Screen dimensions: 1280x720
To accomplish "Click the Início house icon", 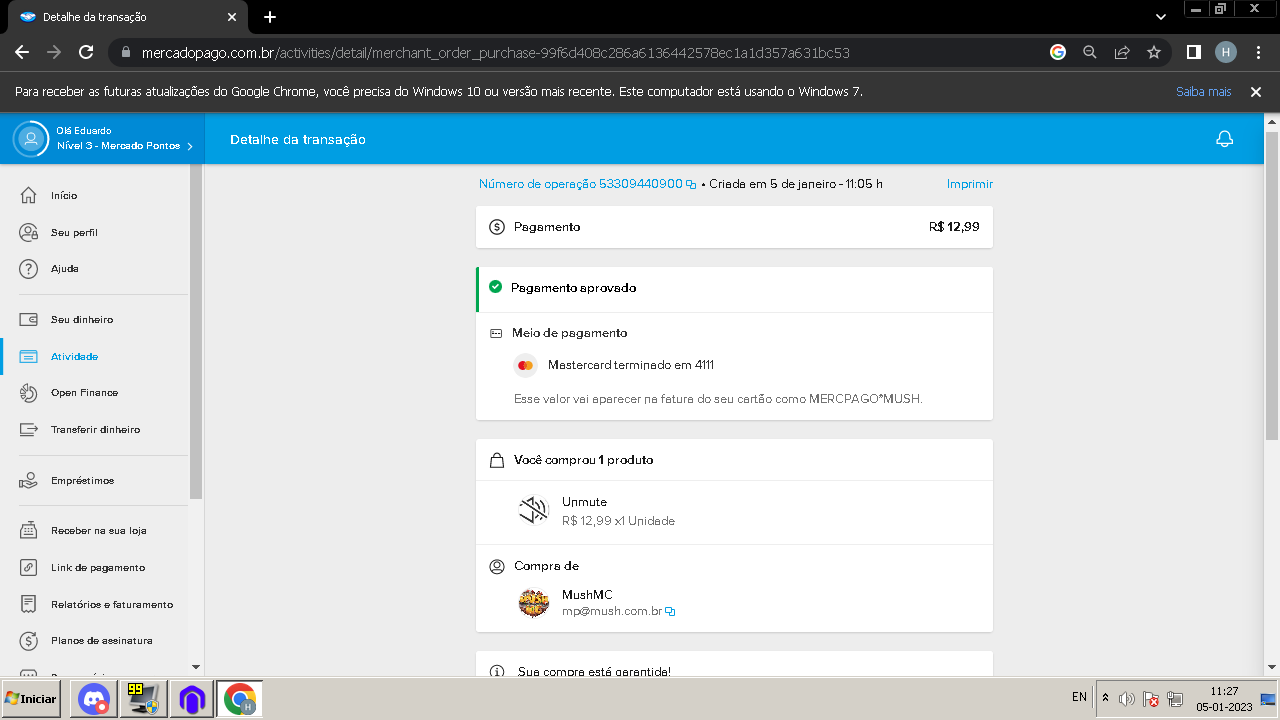I will tap(29, 195).
